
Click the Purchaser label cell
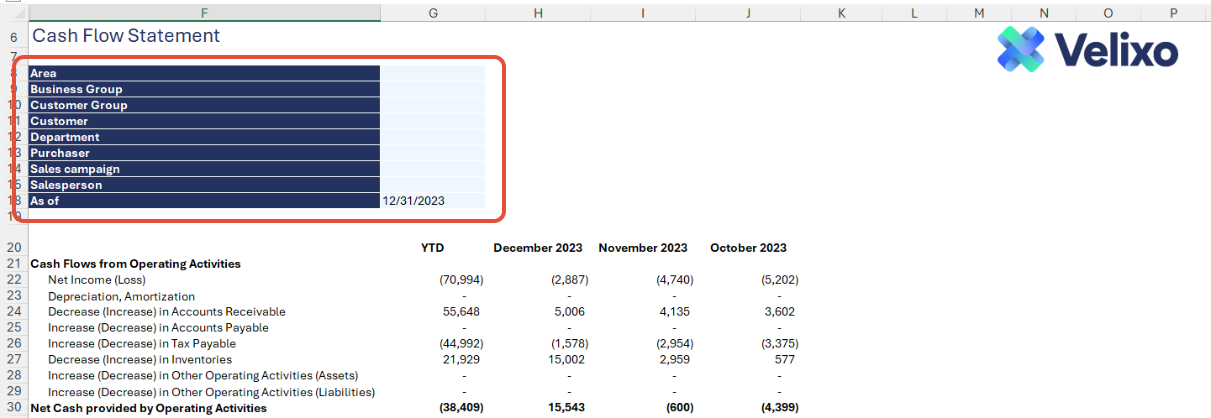click(204, 153)
